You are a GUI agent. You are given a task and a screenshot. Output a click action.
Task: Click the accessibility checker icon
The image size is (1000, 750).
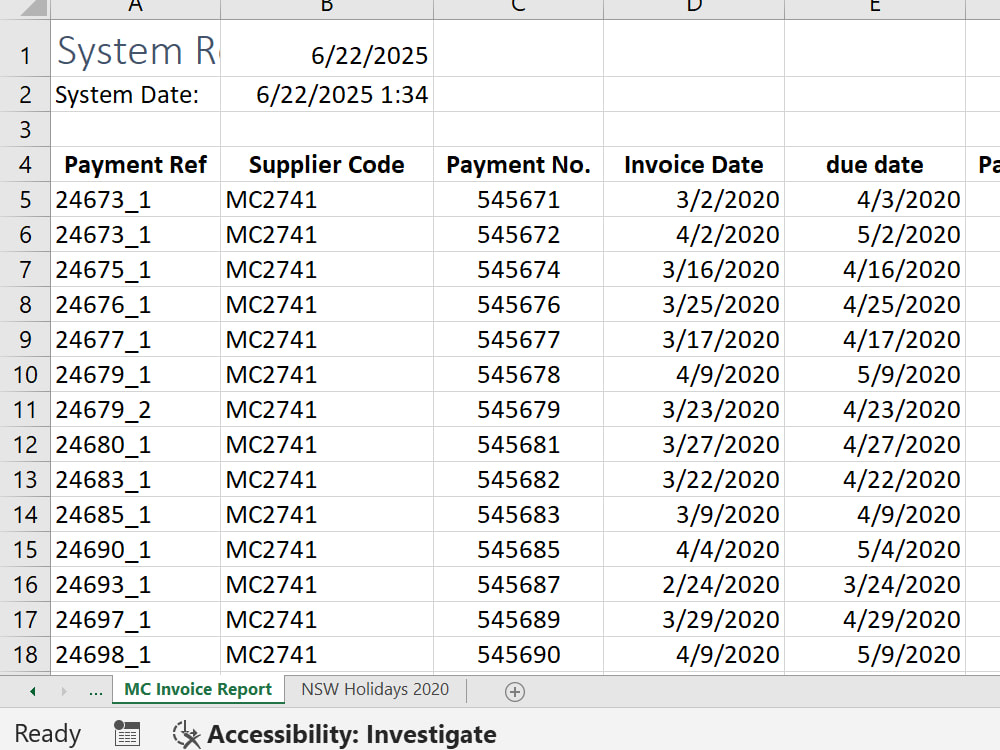tap(186, 734)
